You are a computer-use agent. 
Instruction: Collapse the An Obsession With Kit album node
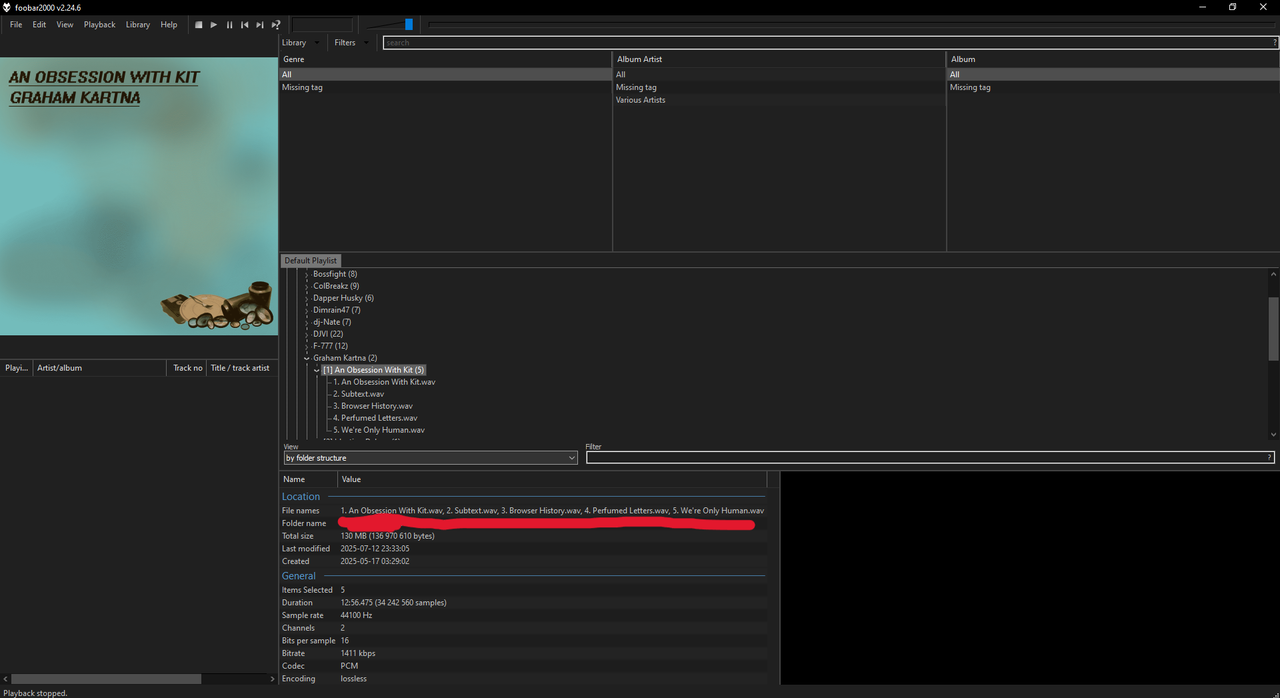316,370
